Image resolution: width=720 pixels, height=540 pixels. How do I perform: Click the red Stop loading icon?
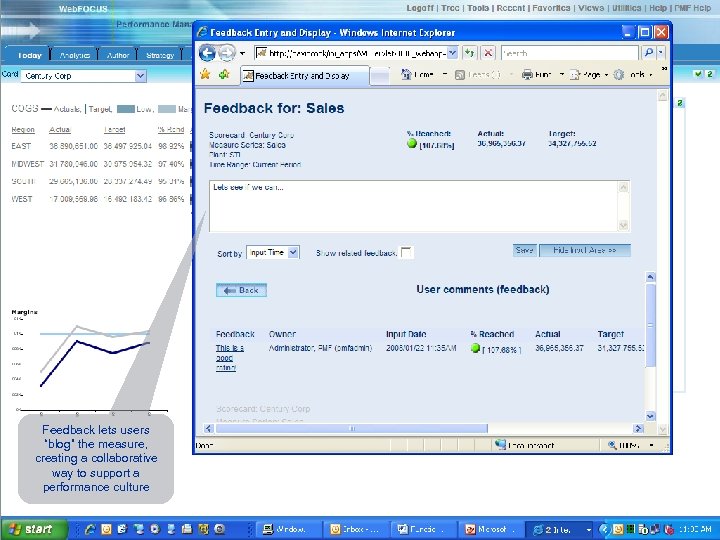click(488, 53)
